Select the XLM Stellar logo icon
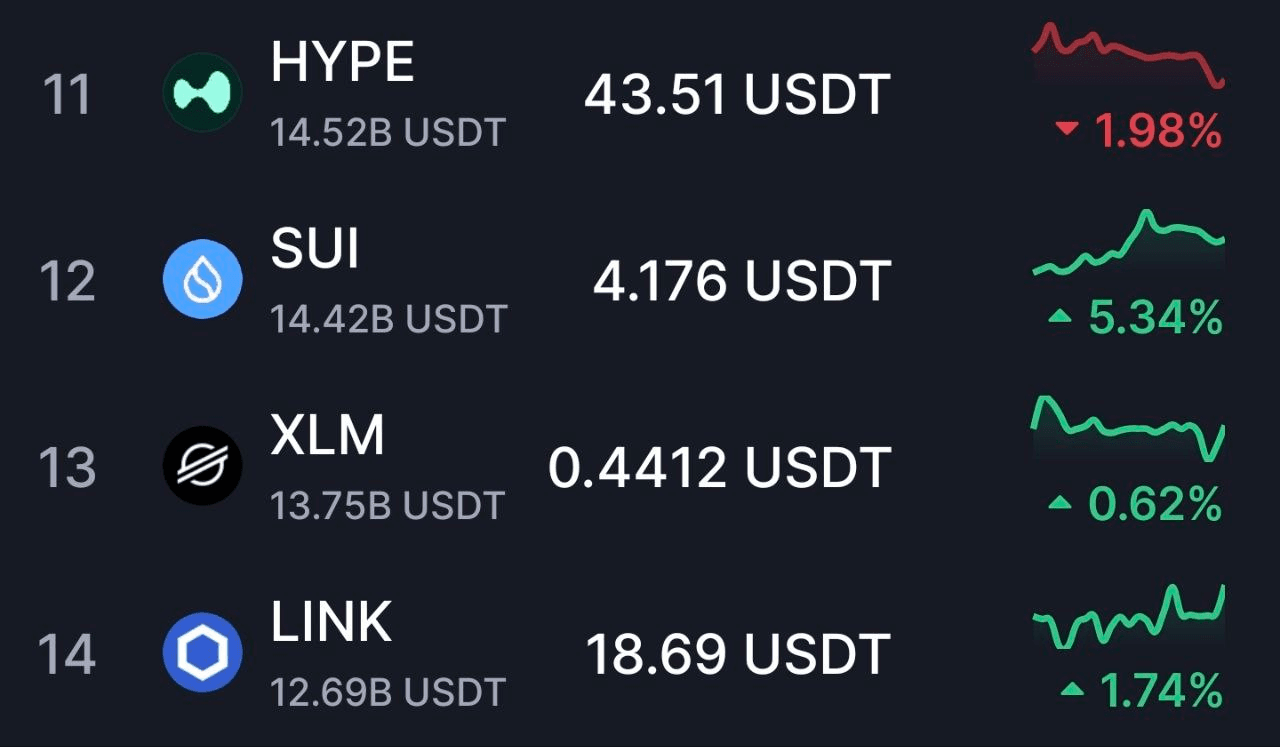This screenshot has height=747, width=1280. (x=203, y=466)
